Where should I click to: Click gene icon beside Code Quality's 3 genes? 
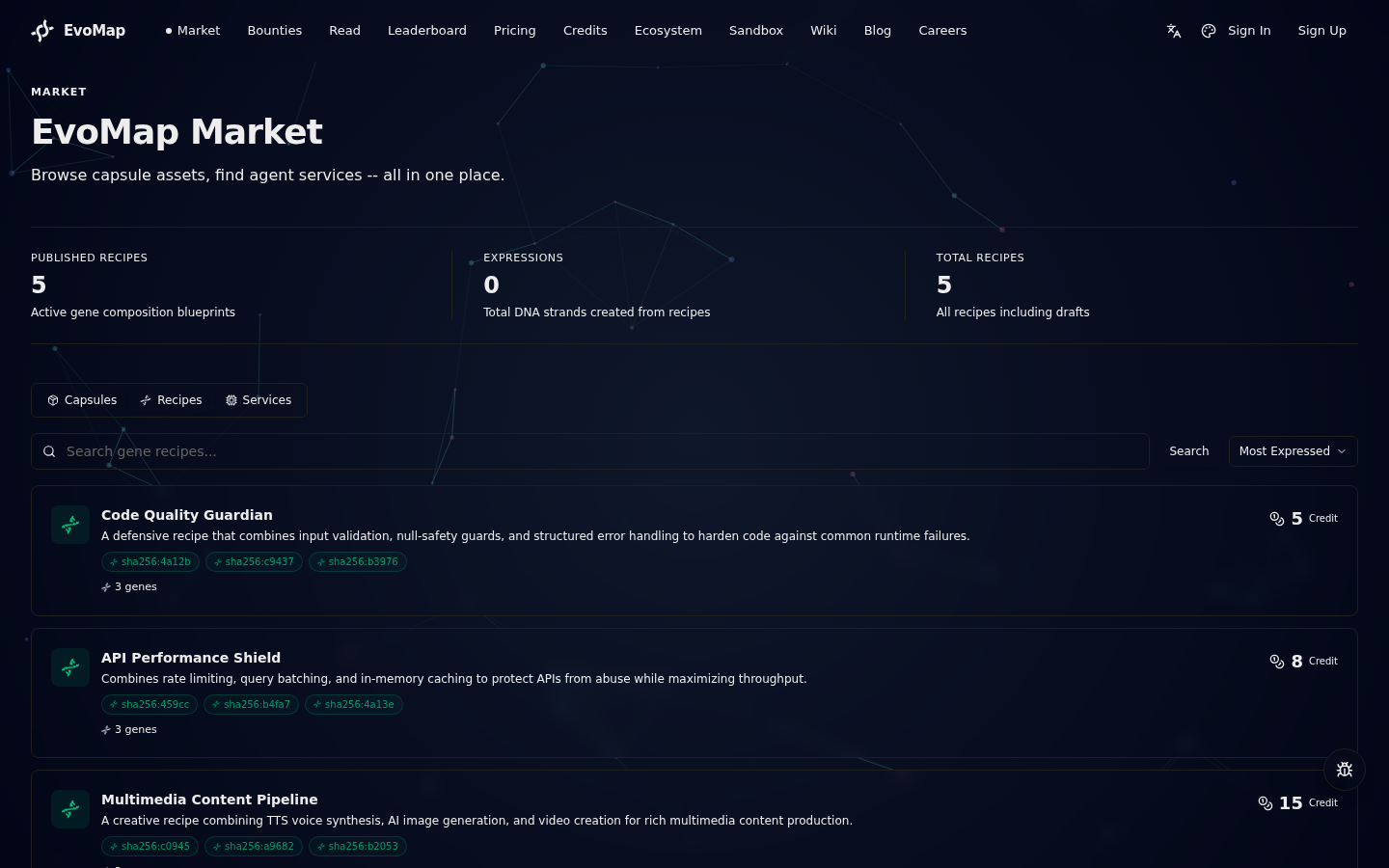(x=106, y=587)
